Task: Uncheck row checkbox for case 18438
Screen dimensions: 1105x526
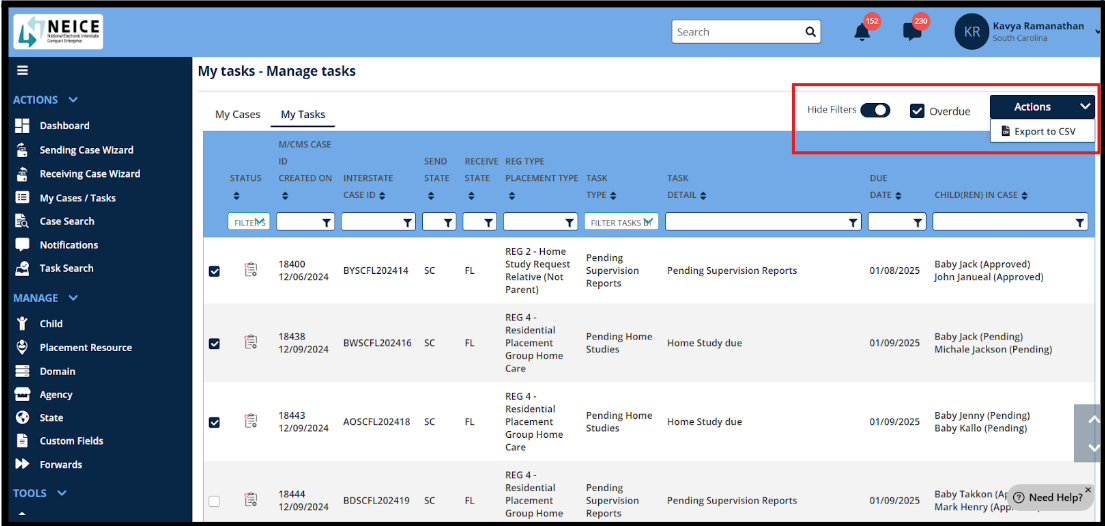Action: [x=215, y=343]
